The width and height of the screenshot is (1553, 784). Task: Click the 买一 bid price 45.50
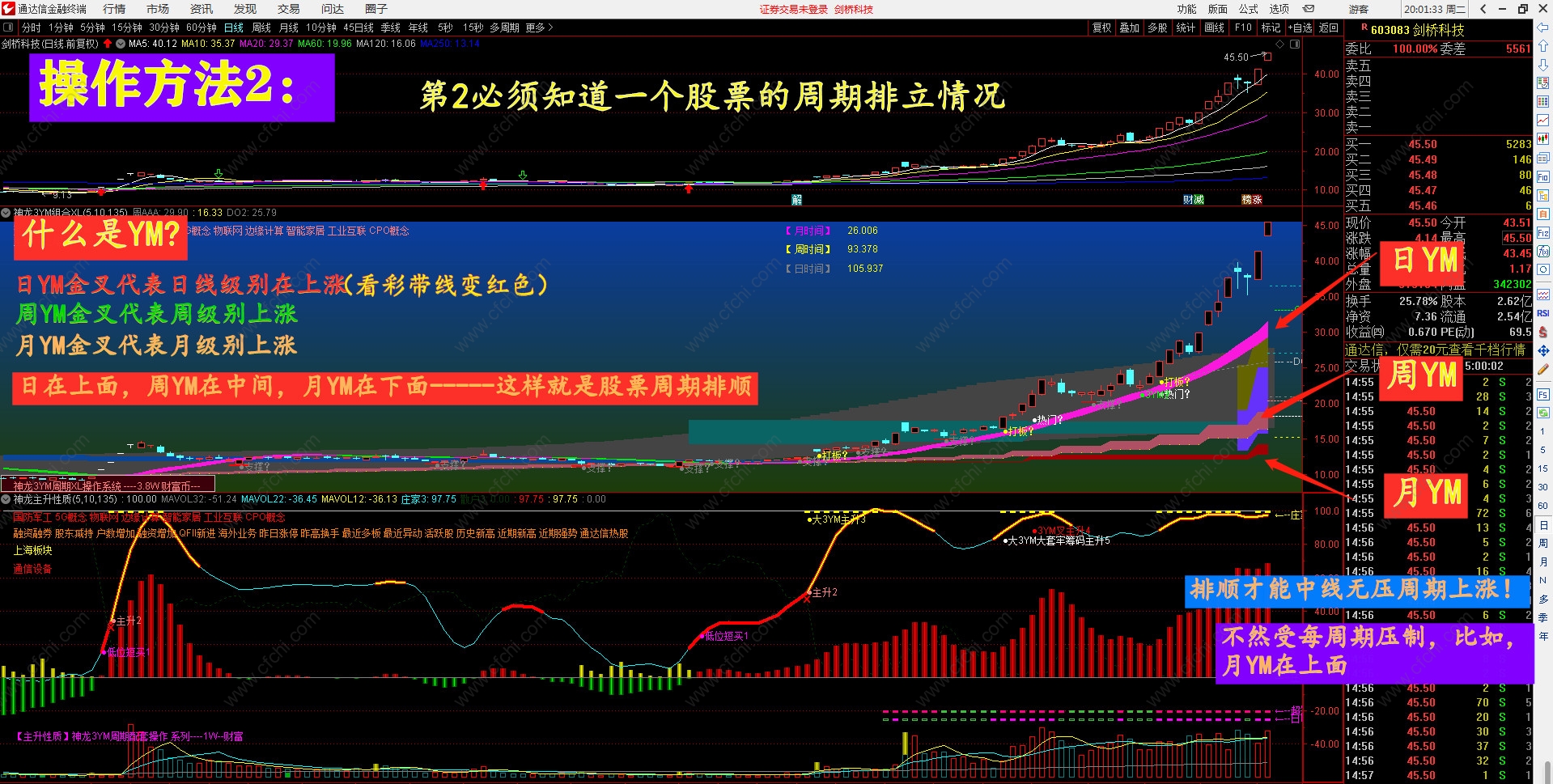[1423, 145]
